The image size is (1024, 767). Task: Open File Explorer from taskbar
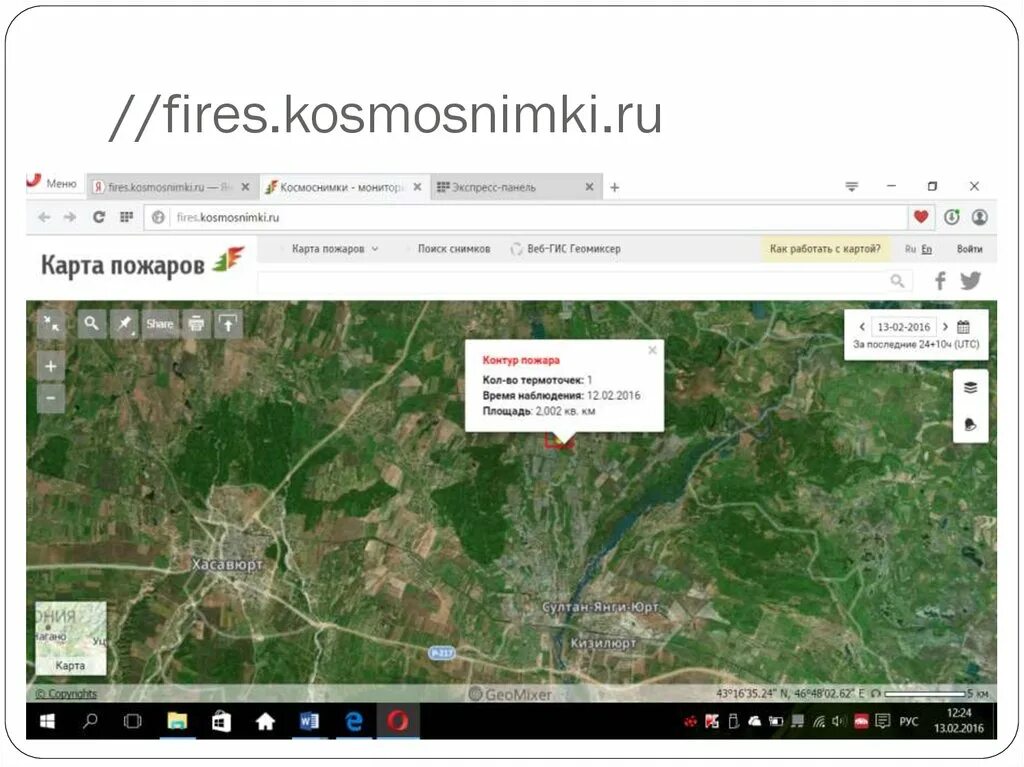[177, 721]
